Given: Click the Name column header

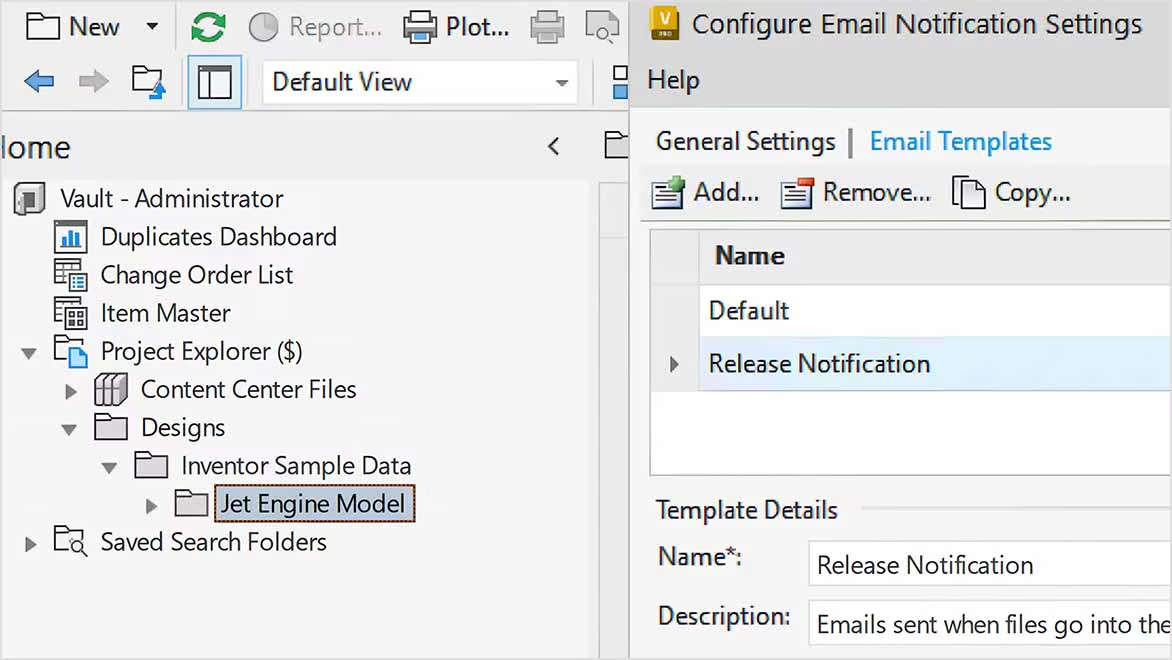Looking at the screenshot, I should 935,256.
